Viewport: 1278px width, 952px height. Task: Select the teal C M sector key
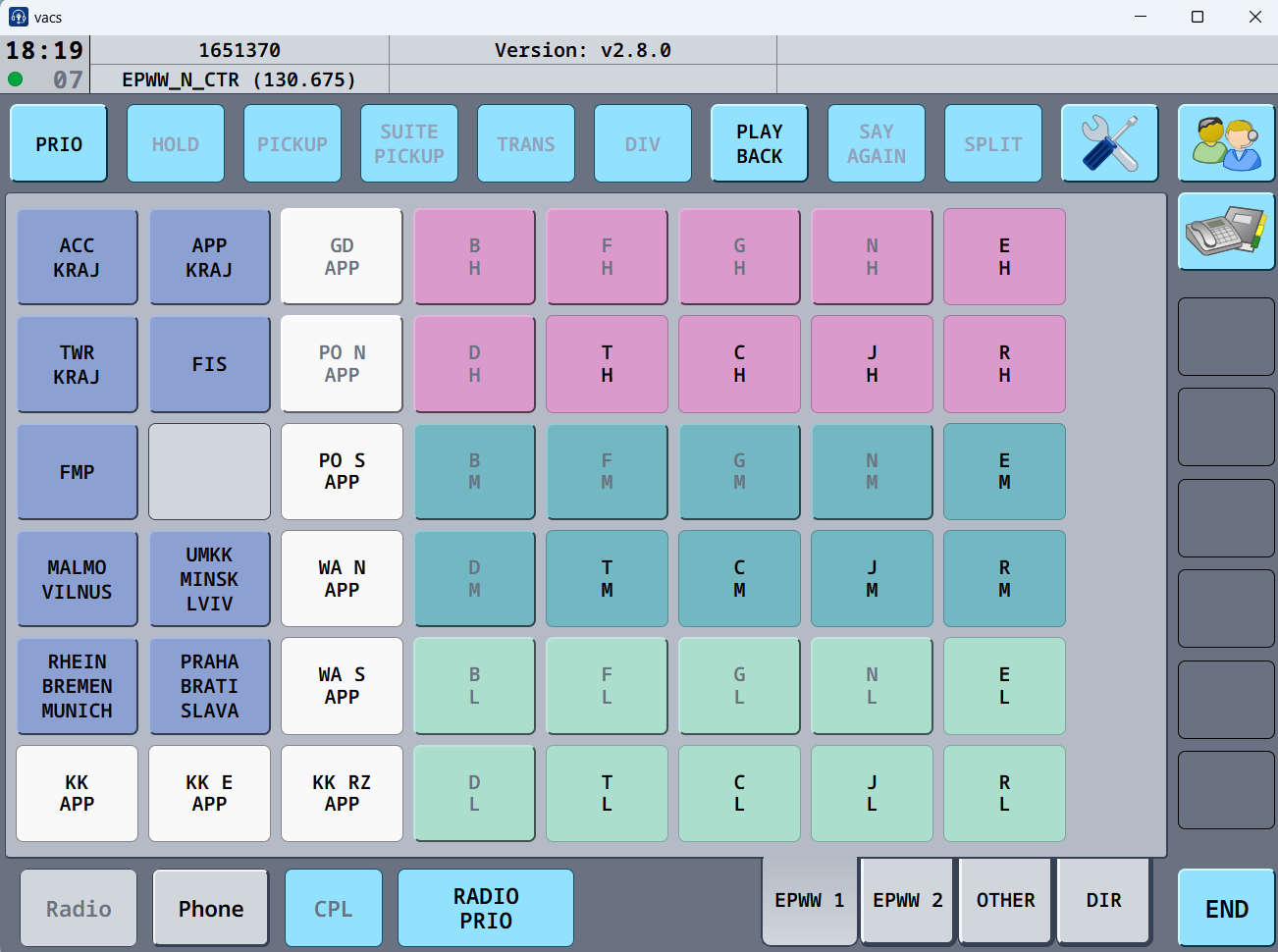[x=740, y=579]
